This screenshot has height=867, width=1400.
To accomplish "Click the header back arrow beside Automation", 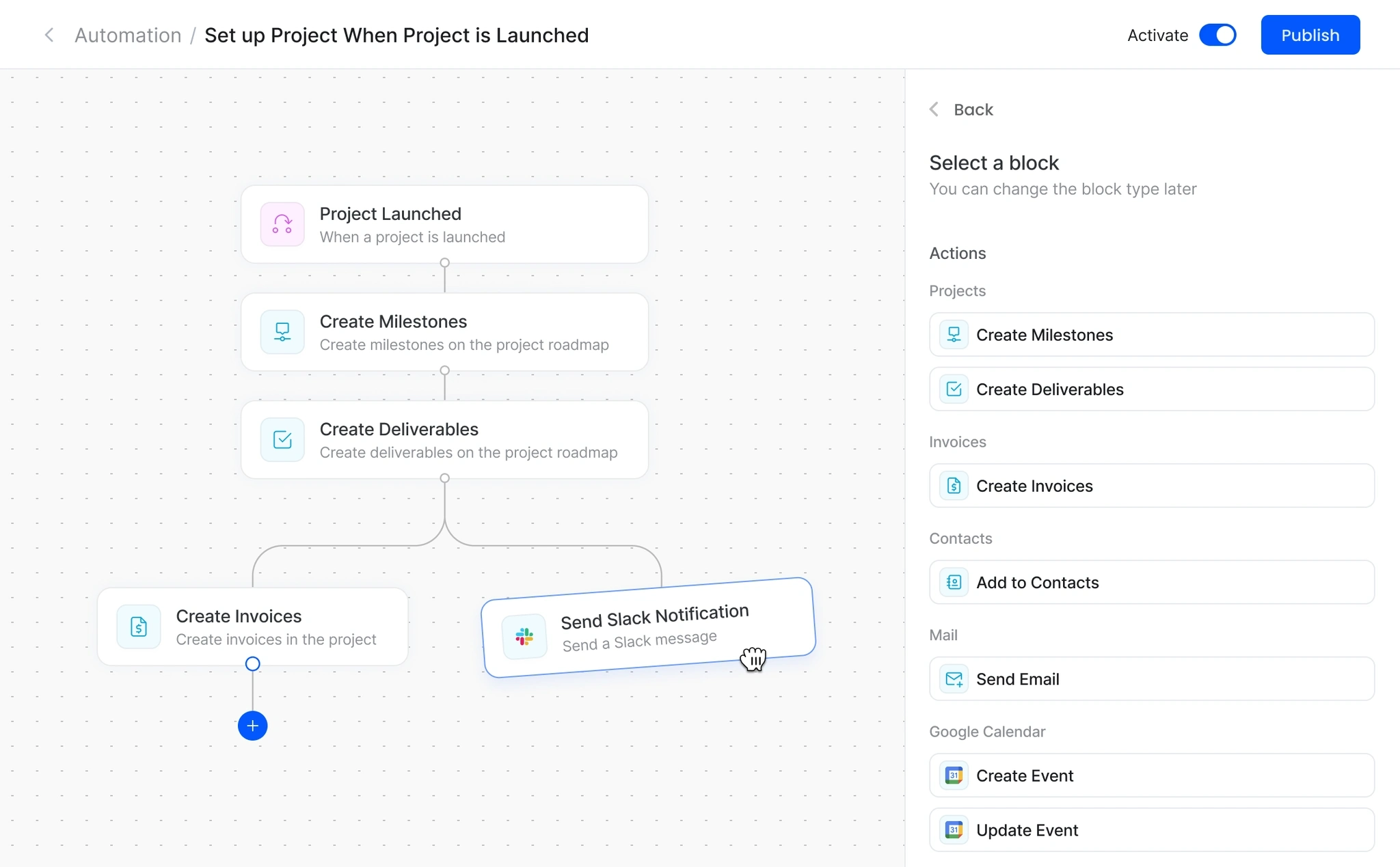I will click(x=49, y=35).
